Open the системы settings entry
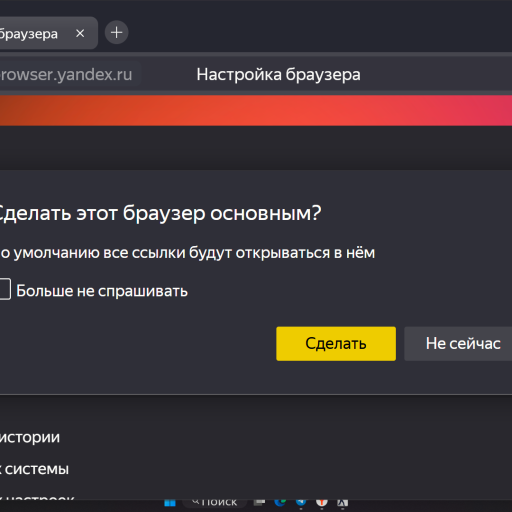512x512 pixels. [35, 469]
